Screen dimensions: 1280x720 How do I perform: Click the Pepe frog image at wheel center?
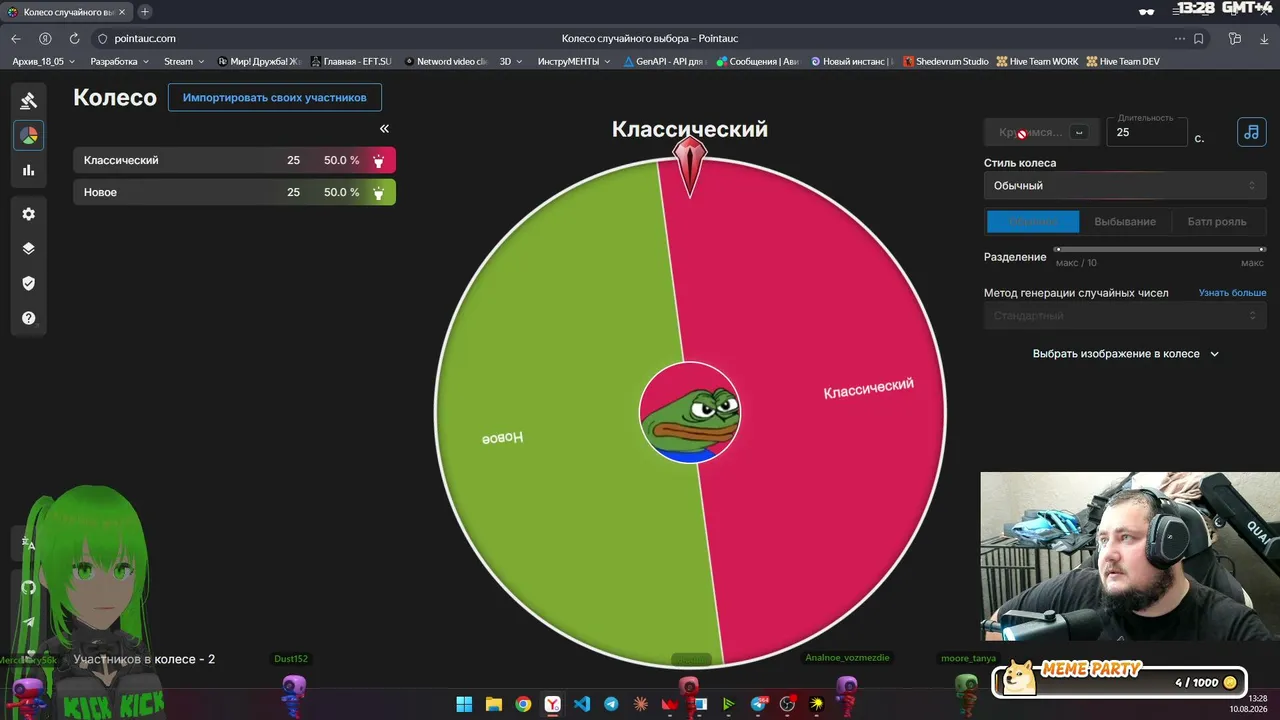pyautogui.click(x=690, y=412)
